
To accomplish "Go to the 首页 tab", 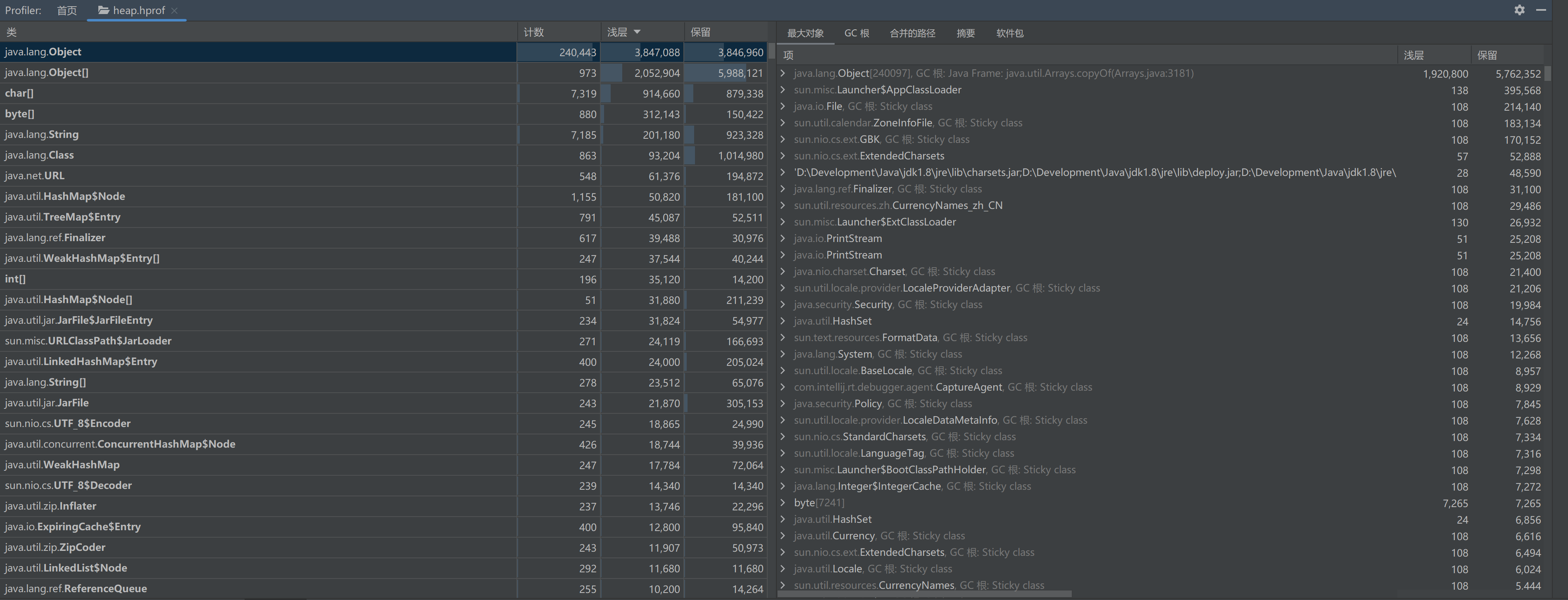I will click(67, 10).
